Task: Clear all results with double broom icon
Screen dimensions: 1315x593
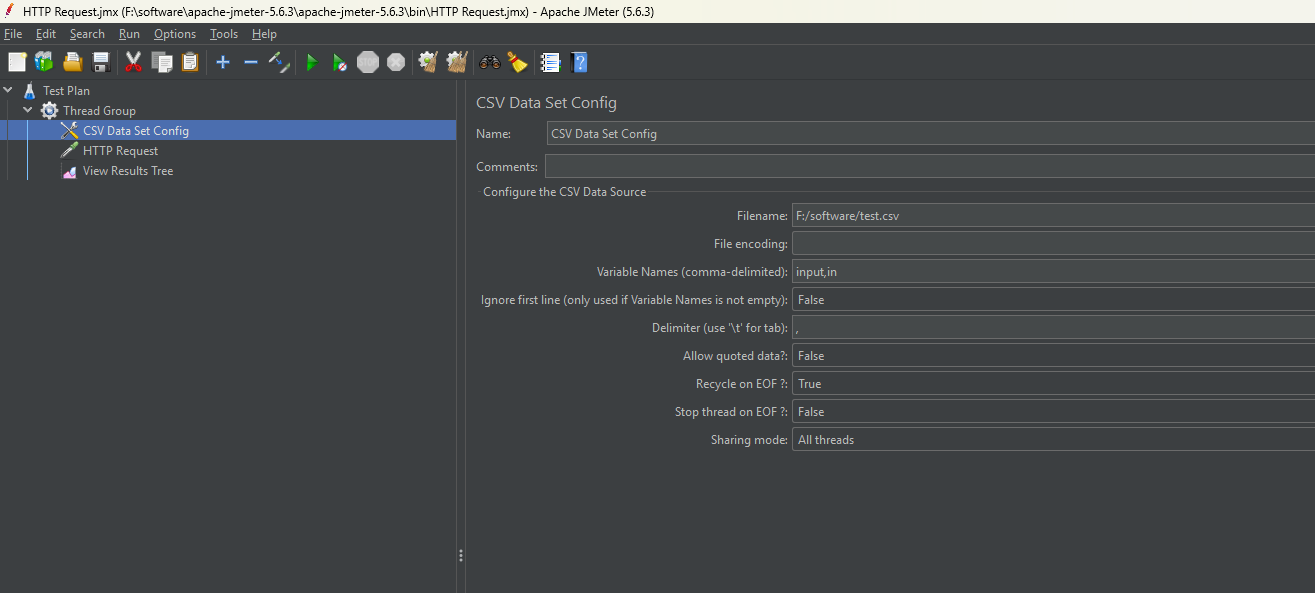Action: pos(457,62)
